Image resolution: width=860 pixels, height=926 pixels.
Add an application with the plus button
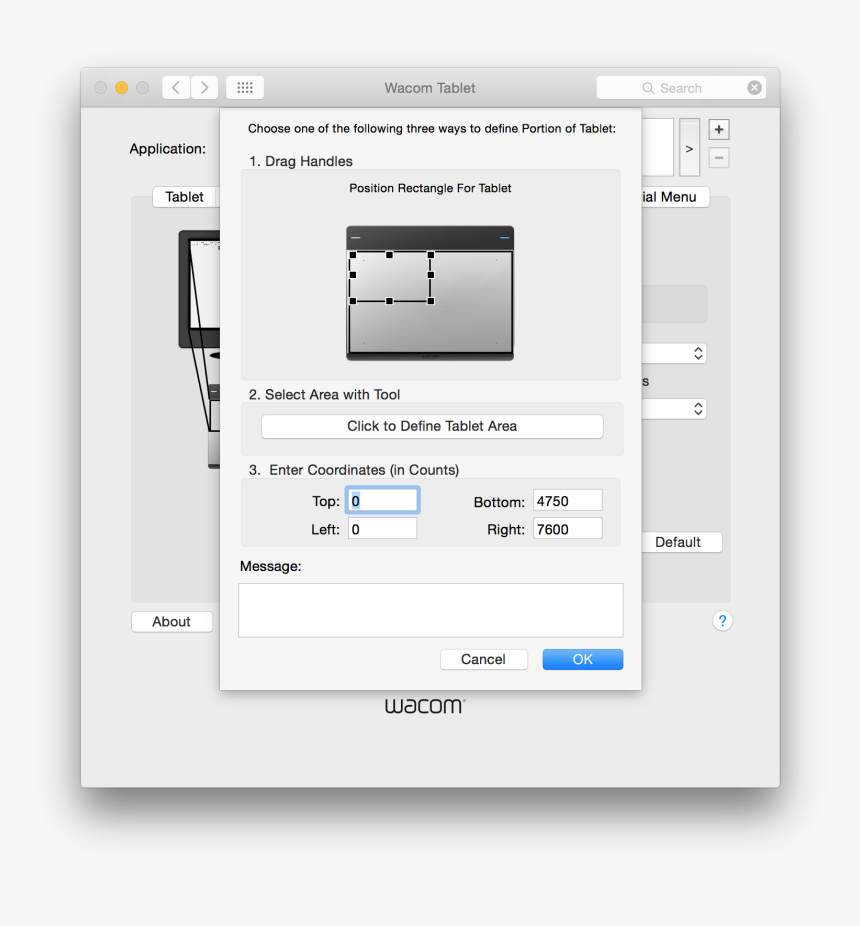tap(719, 129)
